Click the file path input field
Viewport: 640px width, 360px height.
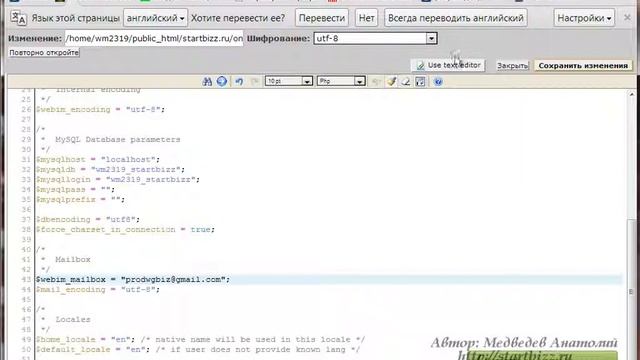[x=154, y=38]
